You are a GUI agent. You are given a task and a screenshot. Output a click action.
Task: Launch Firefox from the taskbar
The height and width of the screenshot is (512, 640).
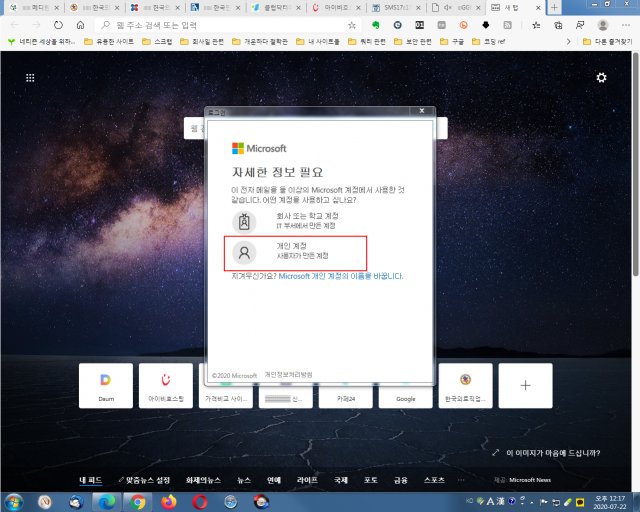(x=169, y=502)
